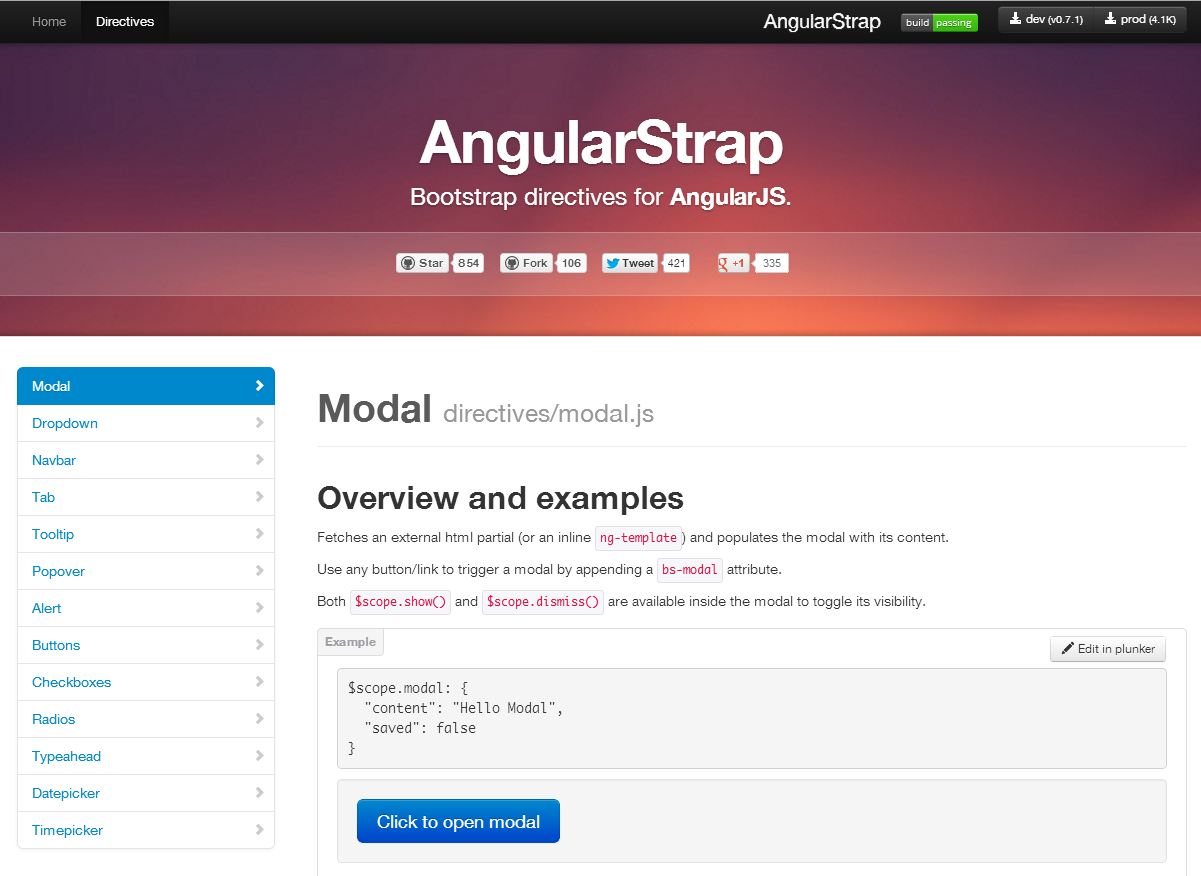Click the 421 tweet count bubble
The height and width of the screenshot is (876, 1201).
677,263
